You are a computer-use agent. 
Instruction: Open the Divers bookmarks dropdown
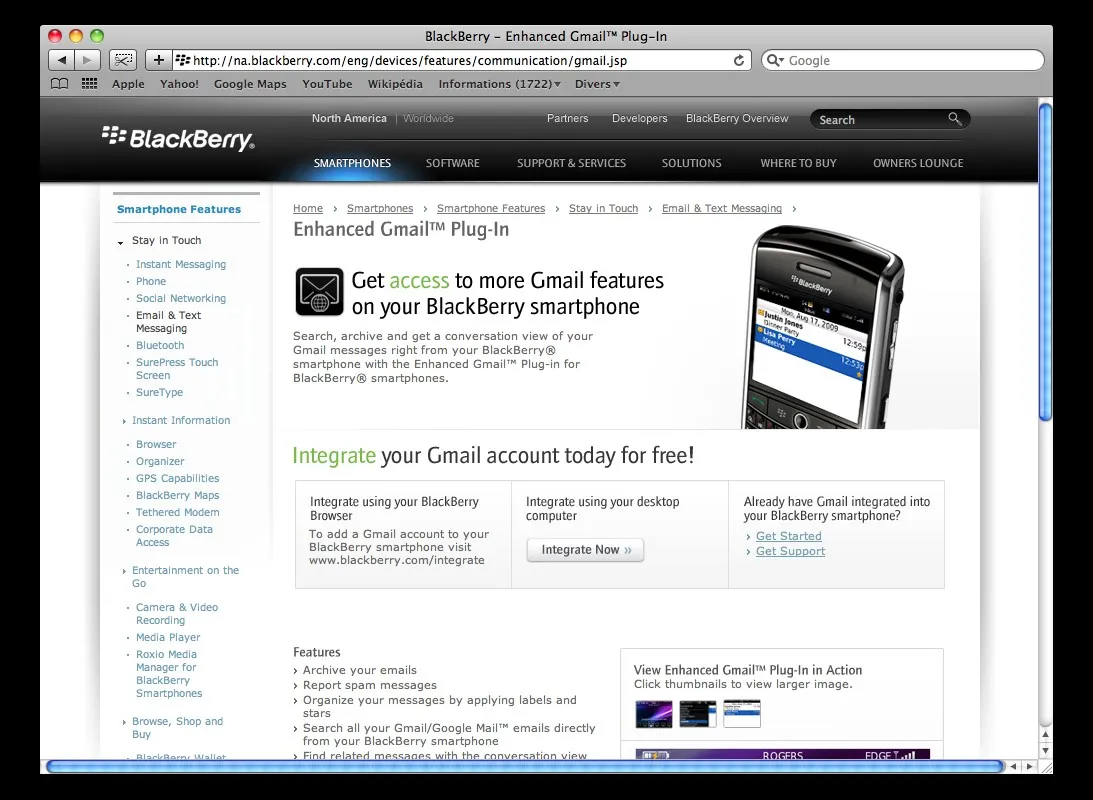(597, 84)
